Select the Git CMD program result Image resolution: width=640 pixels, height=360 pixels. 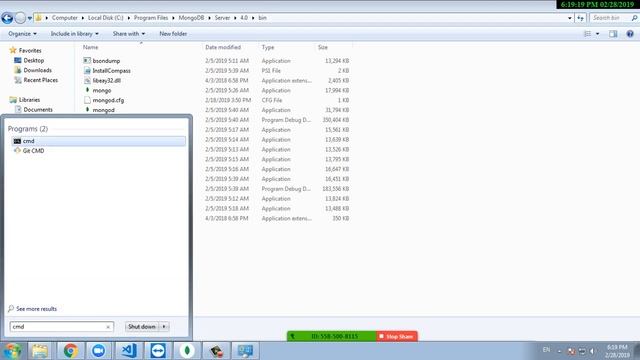98,151
